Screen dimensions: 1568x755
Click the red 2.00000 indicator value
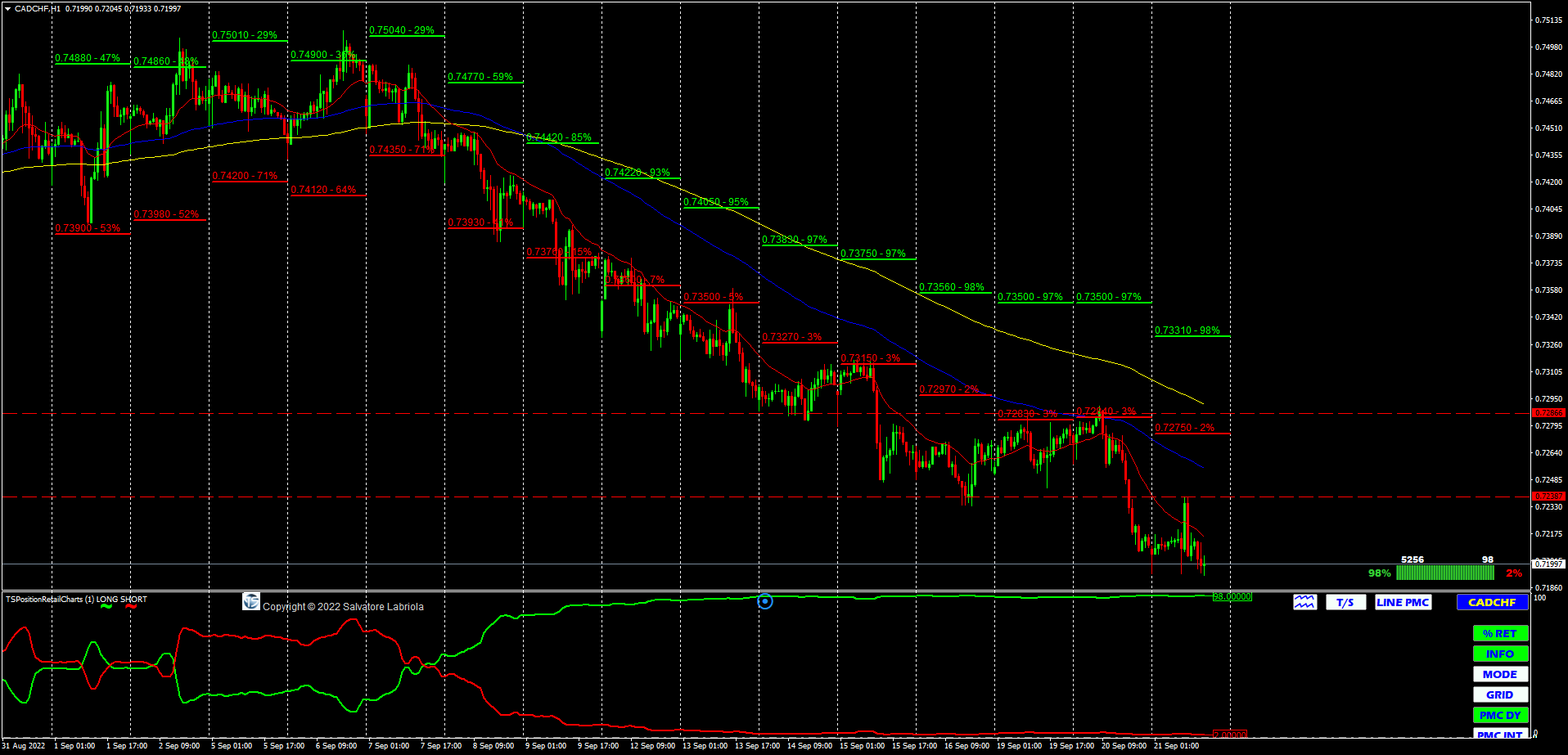coord(1229,735)
